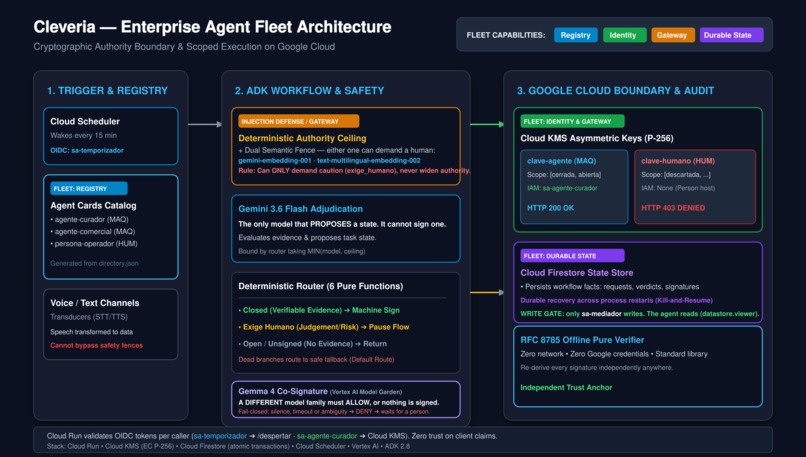Click 'Closed (Verifiable Evidence) → Machine Sign'
This screenshot has height=457, width=806.
pos(319,310)
